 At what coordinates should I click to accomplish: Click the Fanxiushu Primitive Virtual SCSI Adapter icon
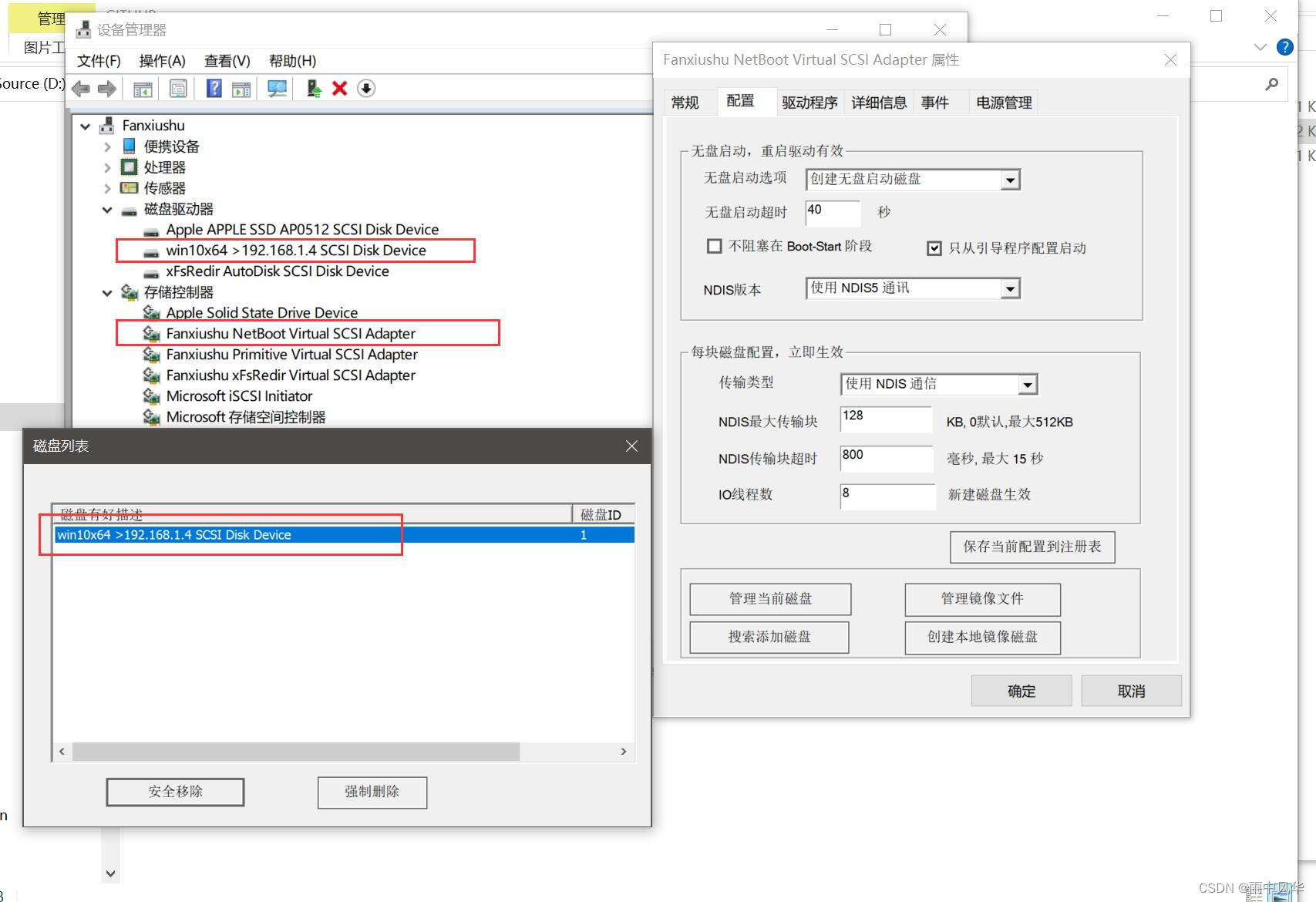pyautogui.click(x=151, y=354)
